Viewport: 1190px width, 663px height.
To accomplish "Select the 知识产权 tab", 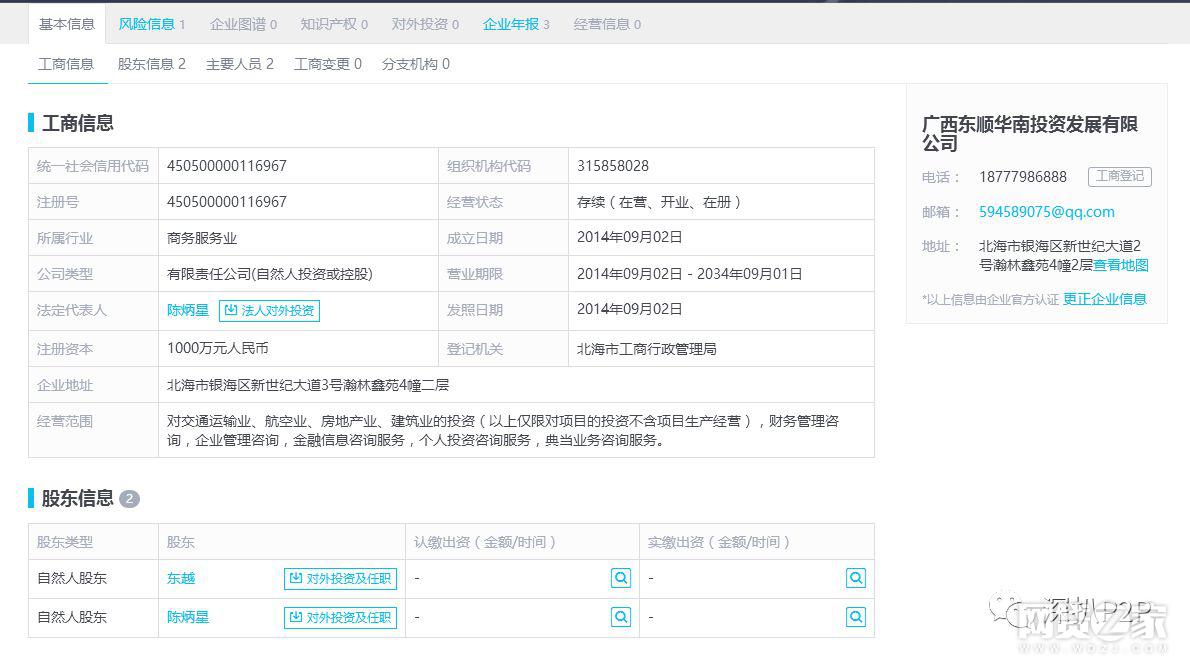I will [334, 24].
